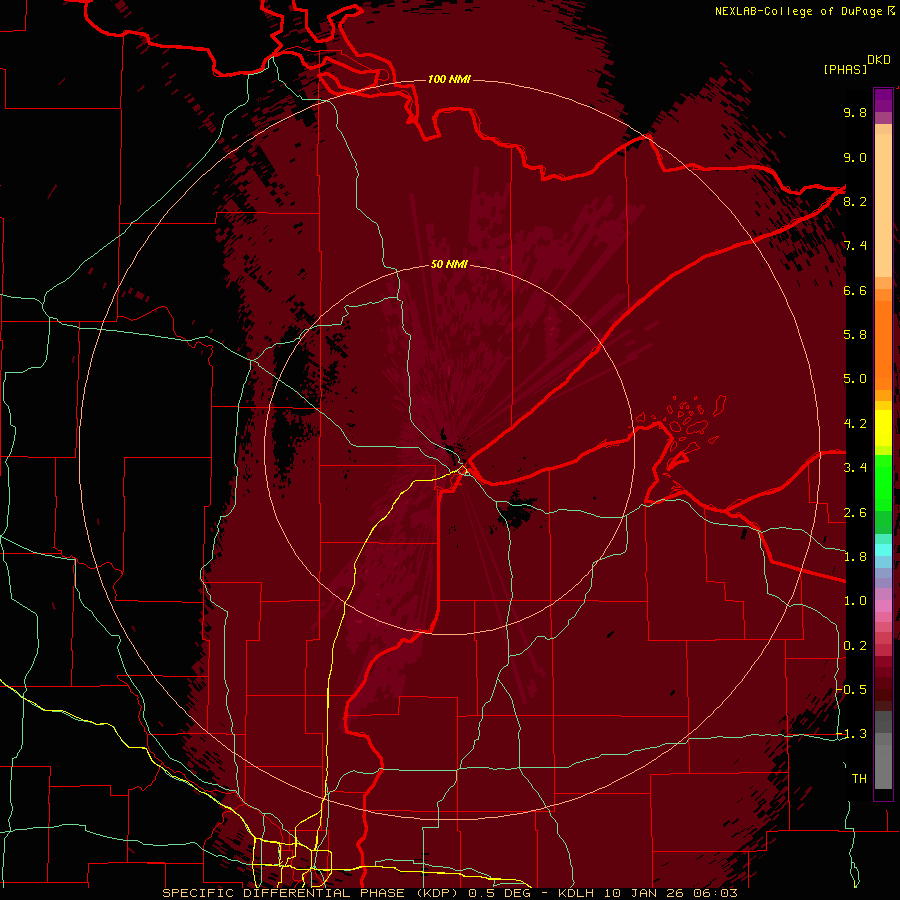
Task: Click the "TH" threshold label on the legend
Action: pos(859,779)
